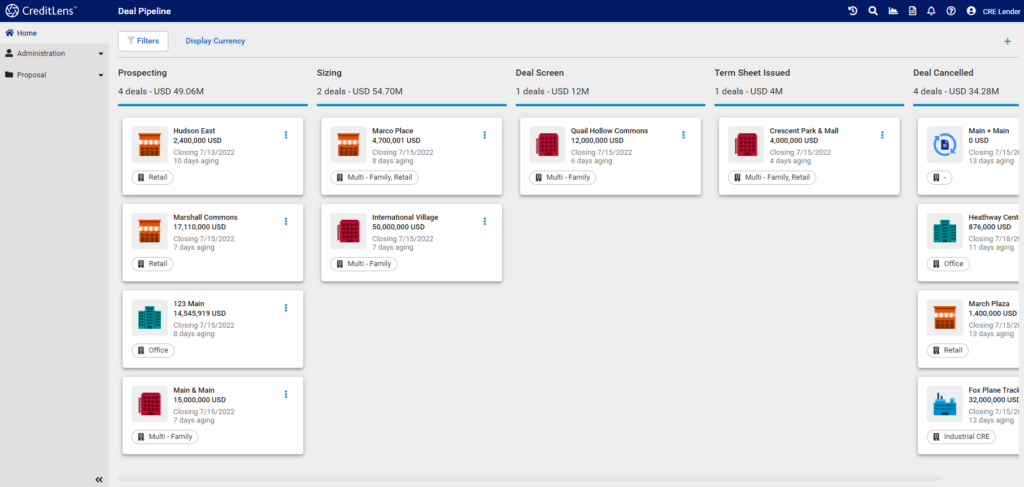Click the help question mark icon
Image resolution: width=1024 pixels, height=487 pixels.
(951, 11)
